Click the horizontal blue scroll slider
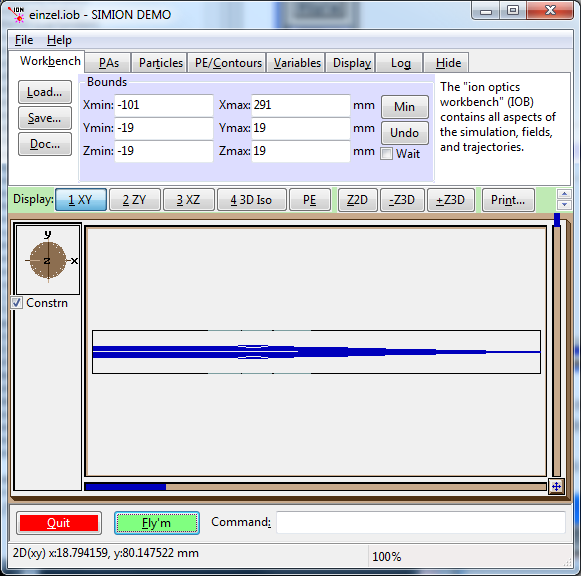581x576 pixels. [x=125, y=486]
